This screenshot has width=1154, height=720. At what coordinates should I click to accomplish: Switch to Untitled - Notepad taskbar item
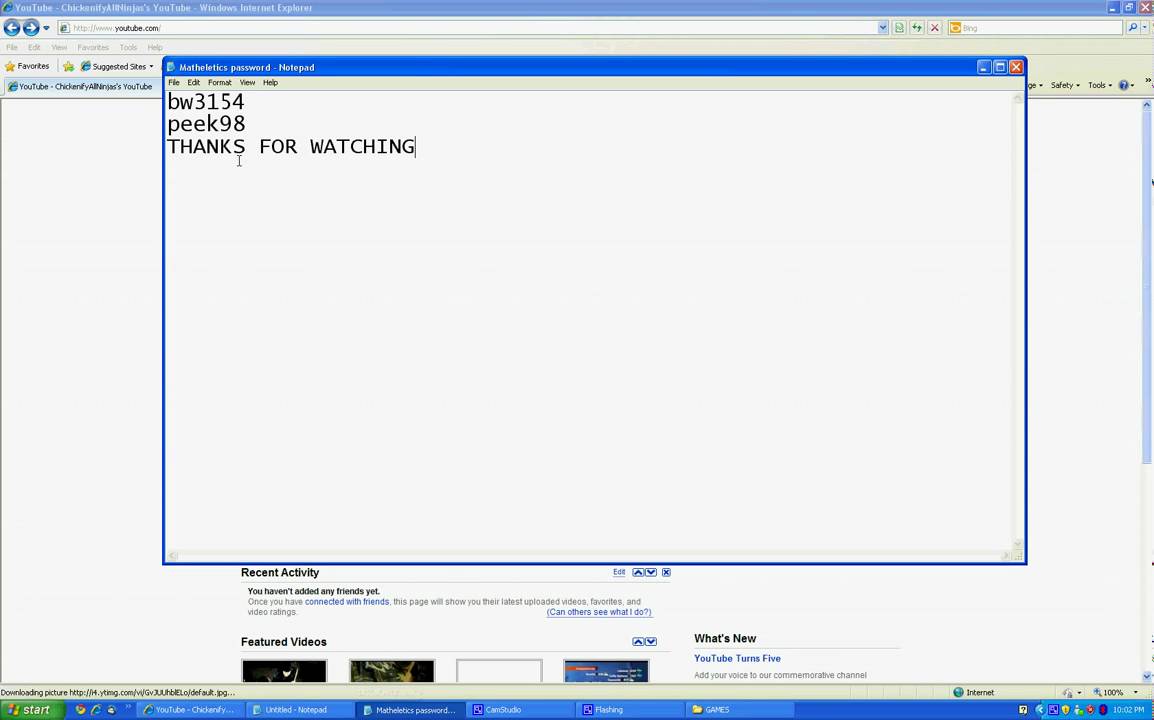(x=299, y=710)
